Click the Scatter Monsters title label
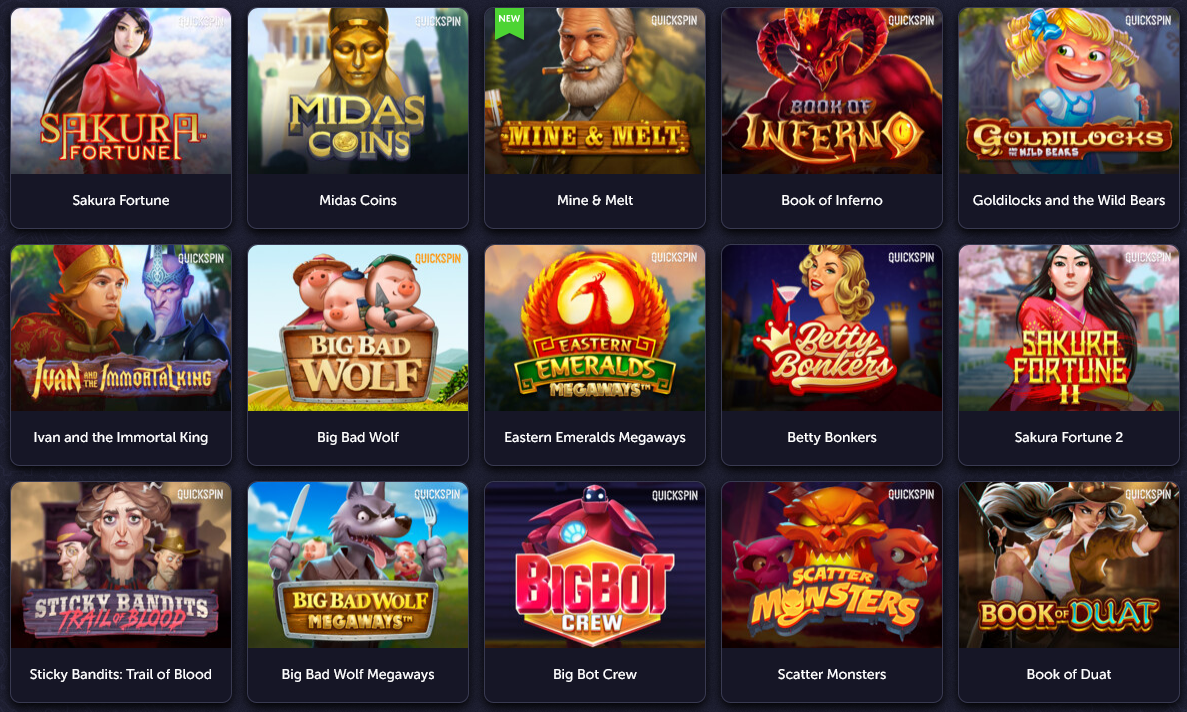Screen dimensions: 1187x712 pos(831,674)
